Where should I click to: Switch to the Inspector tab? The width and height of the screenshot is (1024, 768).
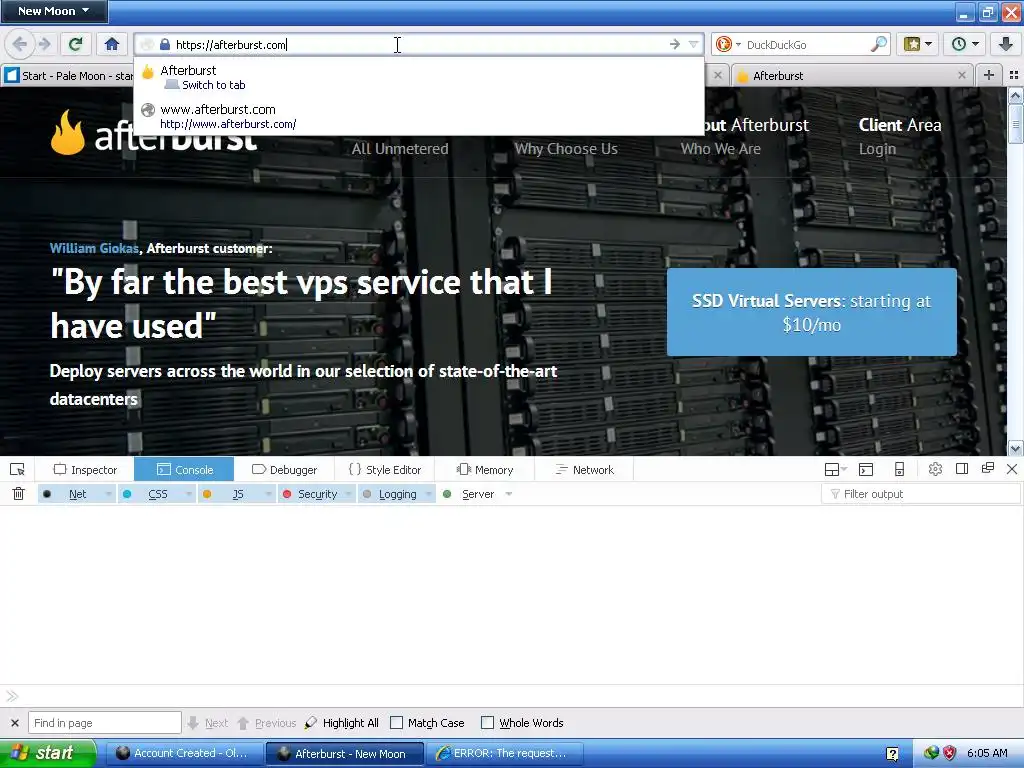click(x=85, y=470)
